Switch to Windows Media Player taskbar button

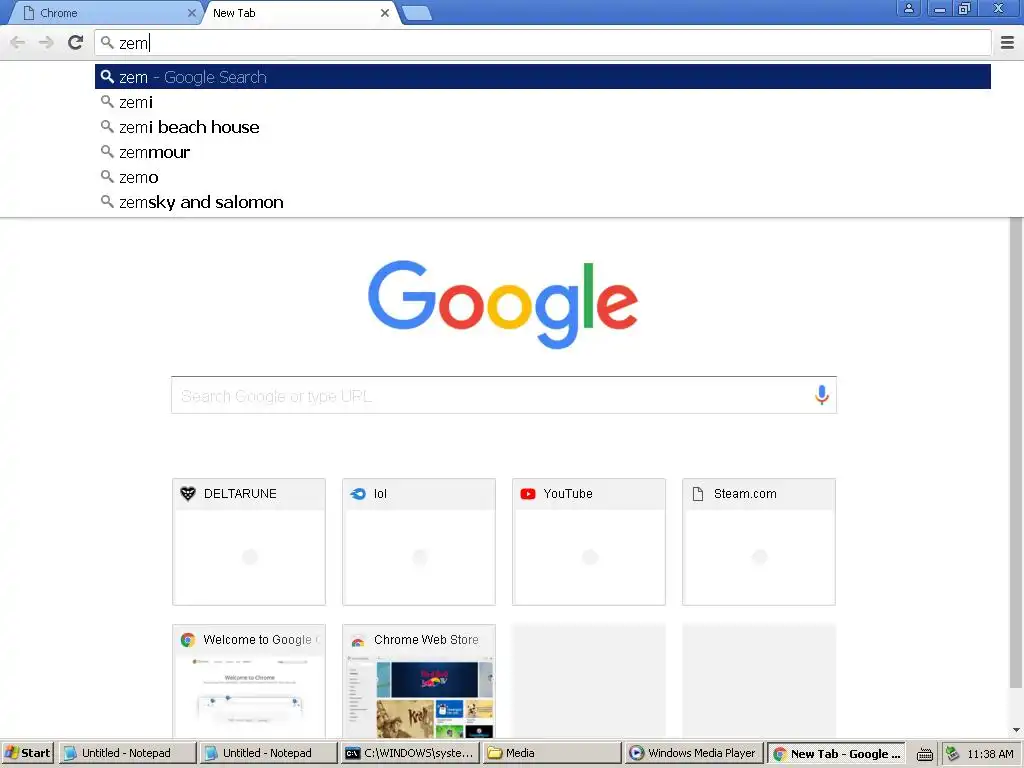(693, 753)
